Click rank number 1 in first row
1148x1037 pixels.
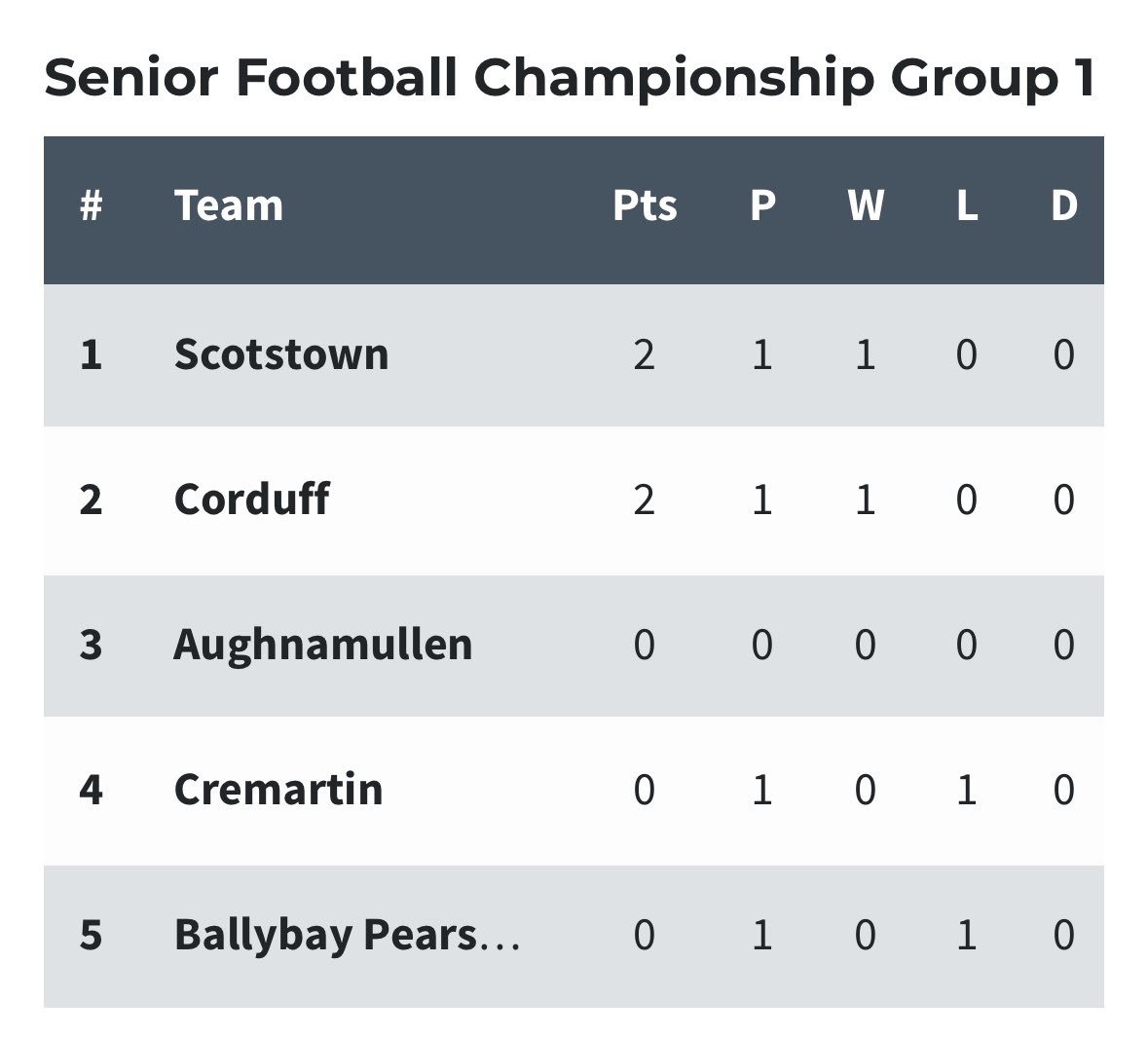pyautogui.click(x=91, y=355)
